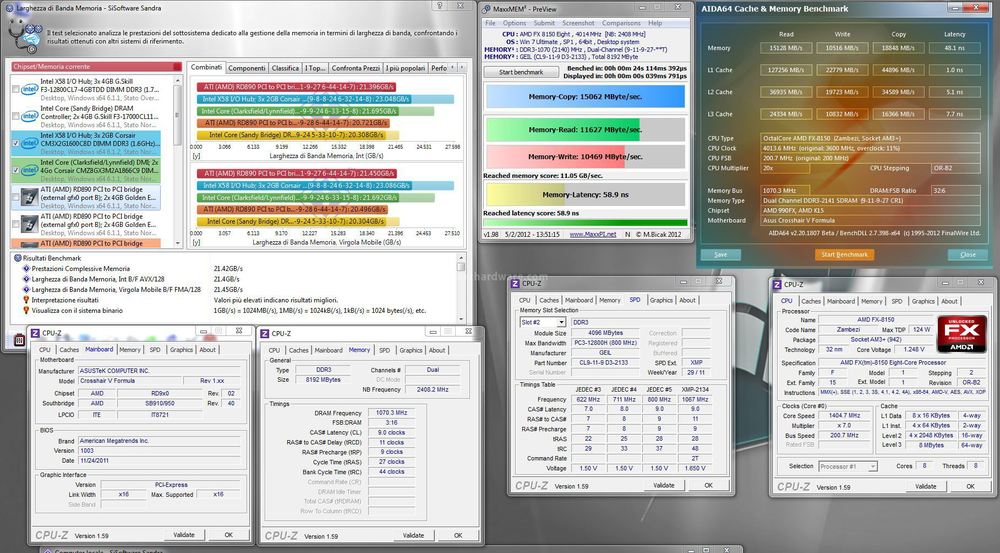Image resolution: width=1000 pixels, height=553 pixels.
Task: Open the Chipset/Memoria corrente dropdown
Action: point(96,66)
